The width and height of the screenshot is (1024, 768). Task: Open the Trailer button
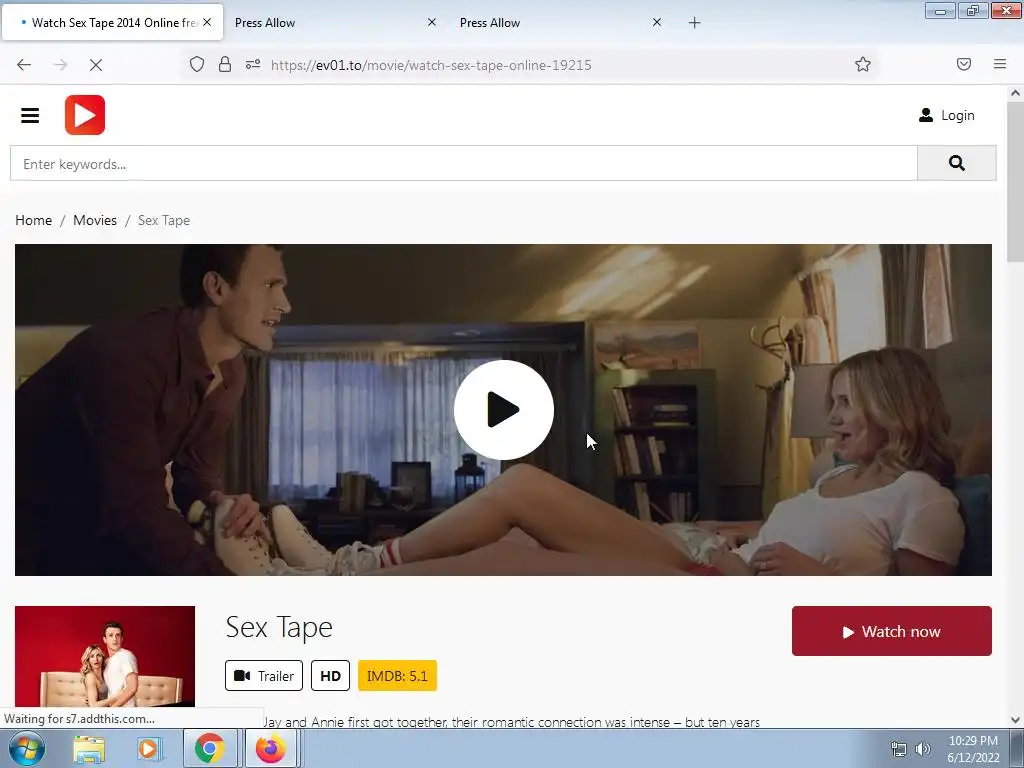tap(264, 675)
